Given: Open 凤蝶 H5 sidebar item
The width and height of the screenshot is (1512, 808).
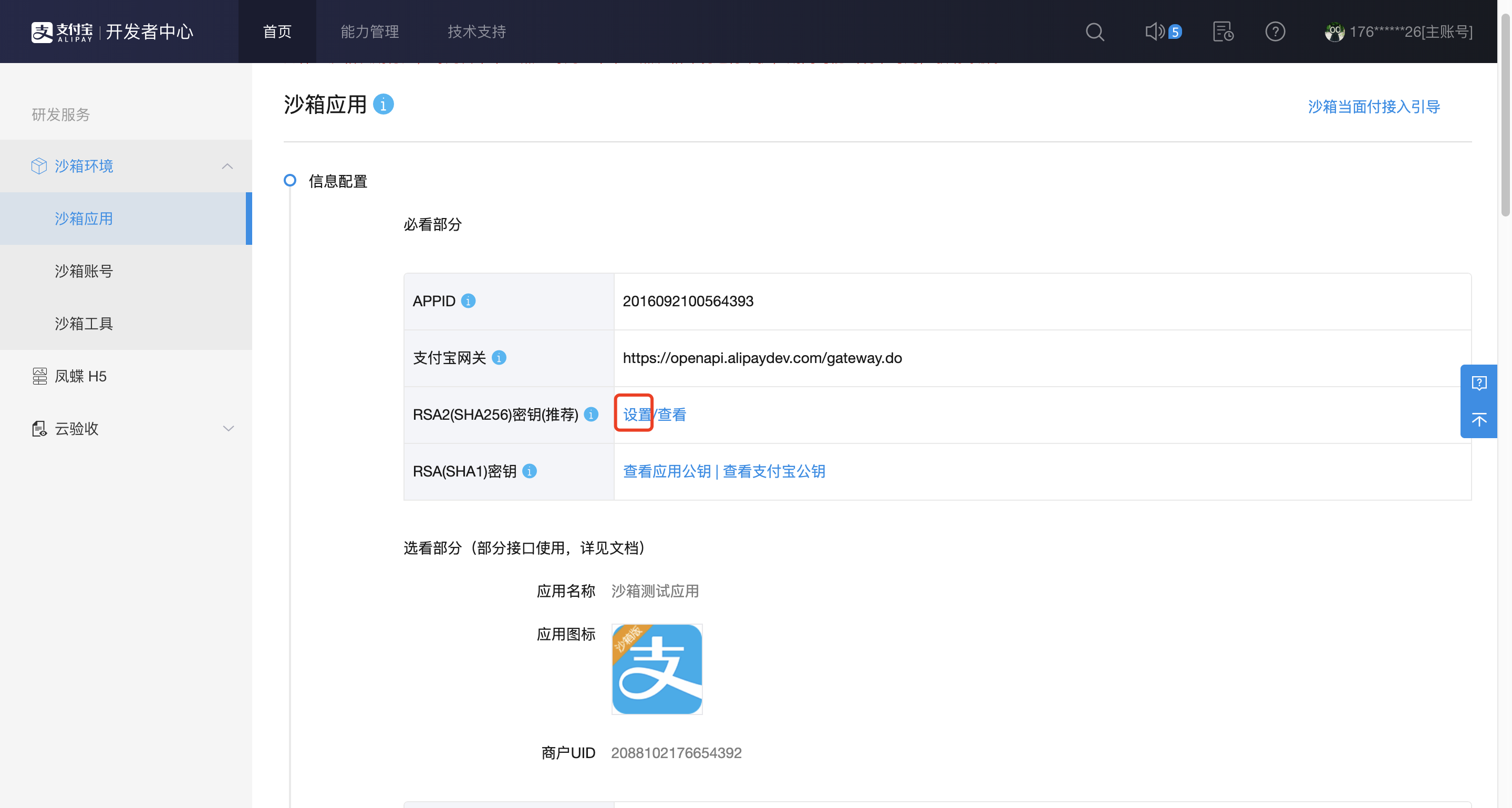Looking at the screenshot, I should [x=126, y=376].
